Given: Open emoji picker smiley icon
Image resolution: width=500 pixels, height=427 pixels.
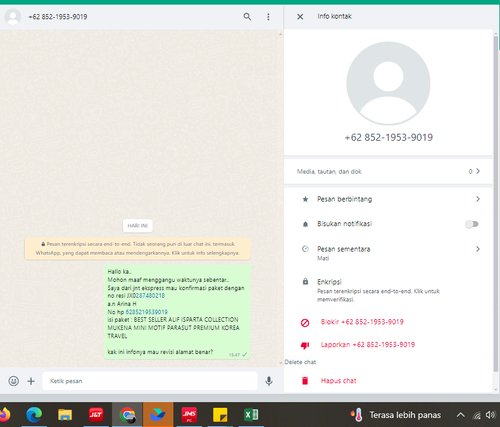Looking at the screenshot, I should click(14, 381).
